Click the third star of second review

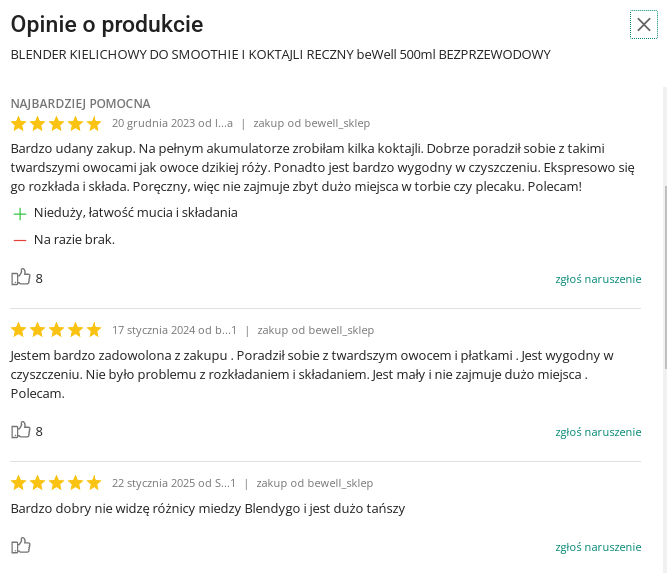pyautogui.click(x=57, y=330)
